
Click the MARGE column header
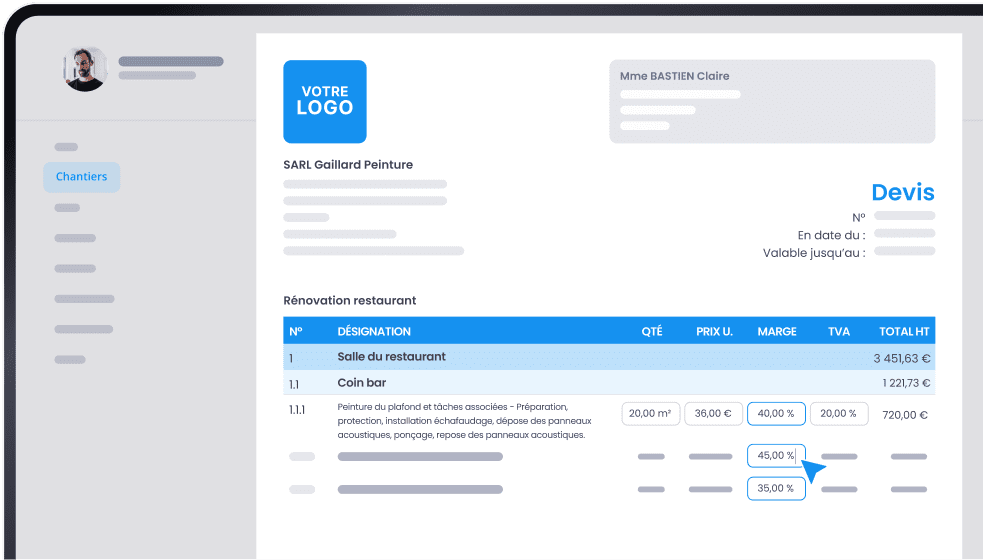point(777,331)
